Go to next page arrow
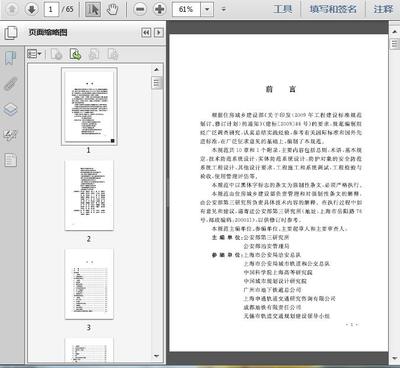 point(32,9)
